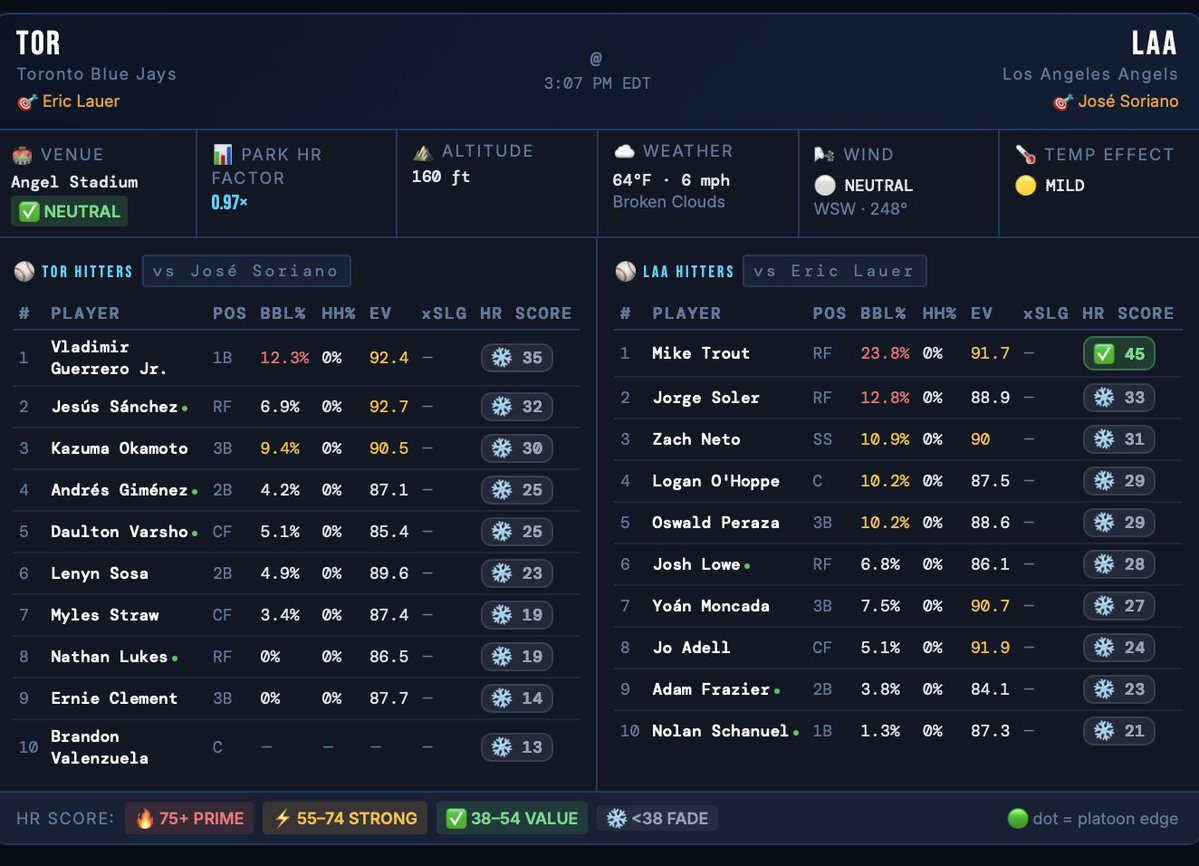Select the Yoán Moncada player name

pos(710,606)
